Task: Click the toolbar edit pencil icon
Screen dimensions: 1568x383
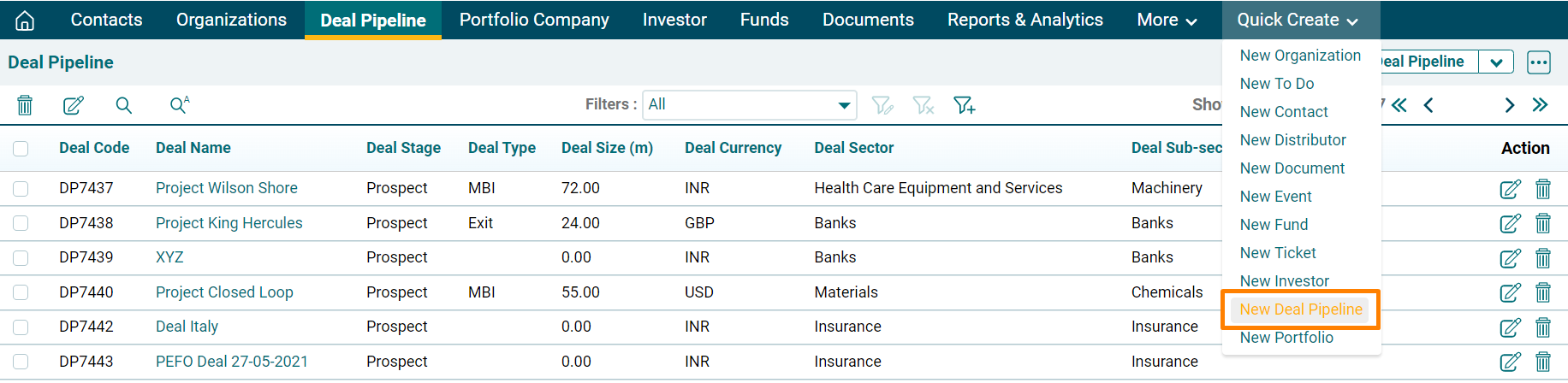Action: pyautogui.click(x=74, y=105)
